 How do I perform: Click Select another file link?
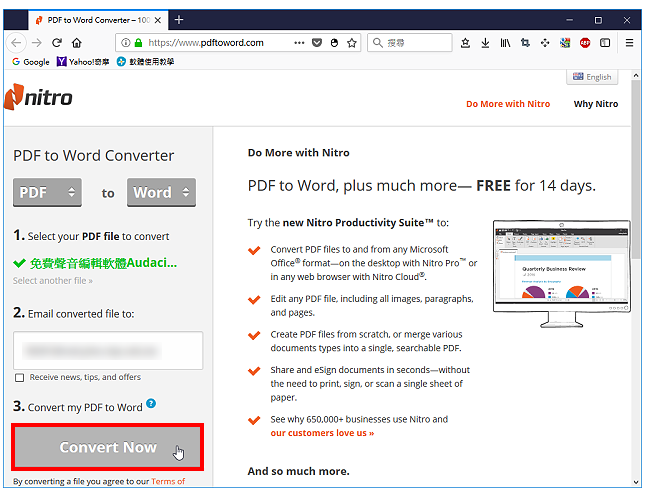pyautogui.click(x=53, y=281)
